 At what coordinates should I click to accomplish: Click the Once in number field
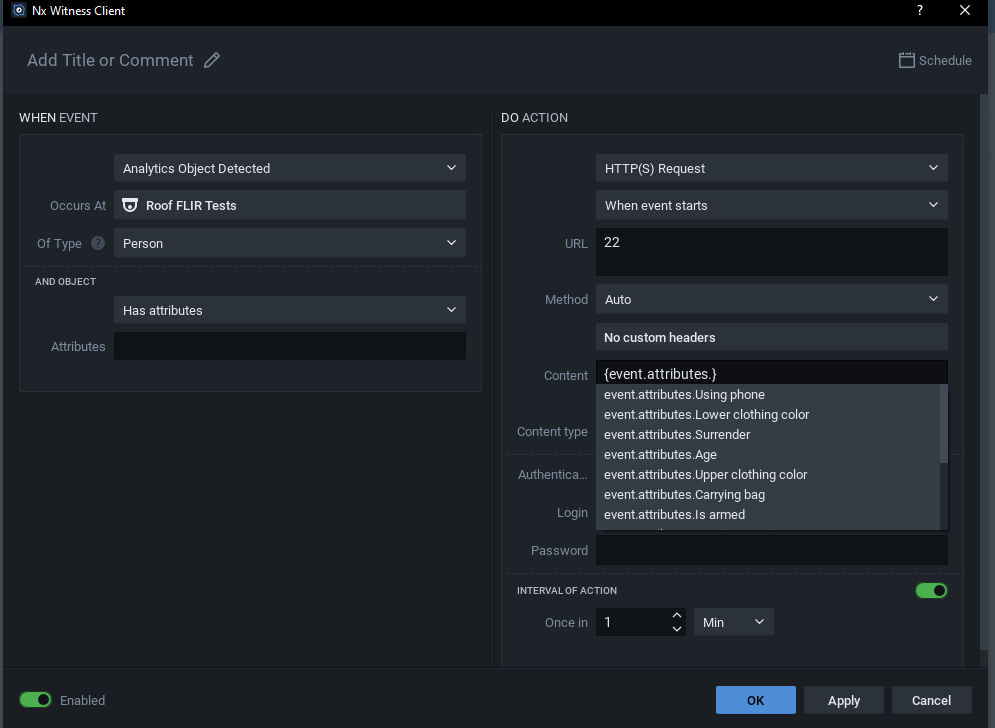pyautogui.click(x=633, y=622)
